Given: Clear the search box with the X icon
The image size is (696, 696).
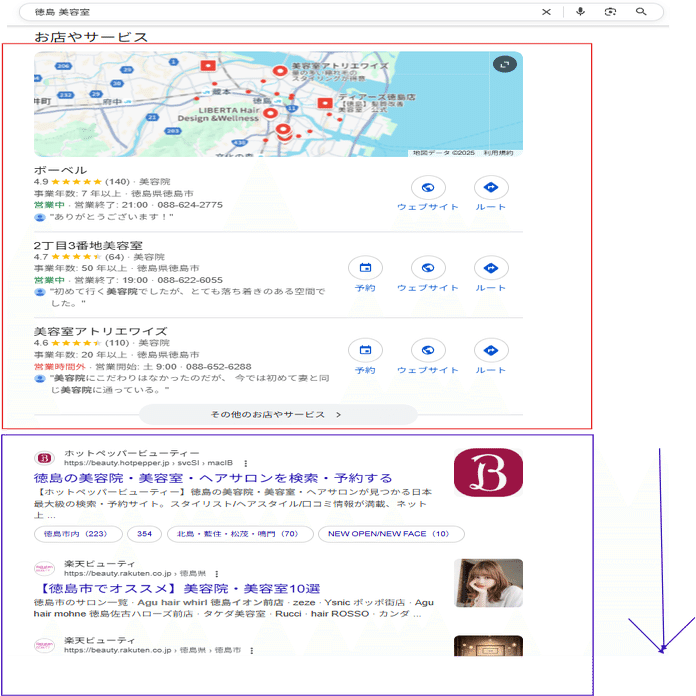Looking at the screenshot, I should pyautogui.click(x=546, y=12).
